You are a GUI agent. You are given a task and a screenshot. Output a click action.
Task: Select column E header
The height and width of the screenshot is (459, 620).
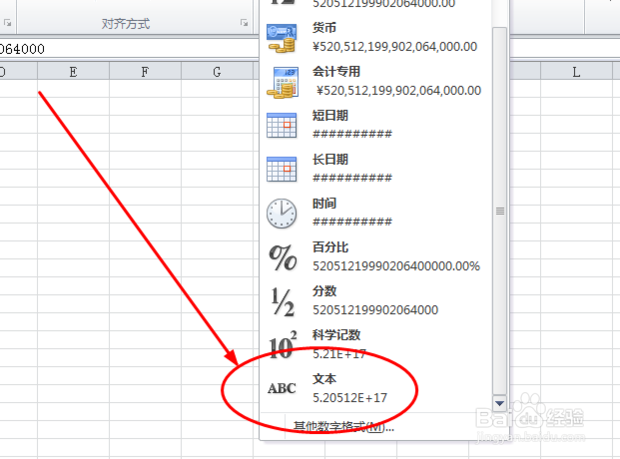pos(74,72)
